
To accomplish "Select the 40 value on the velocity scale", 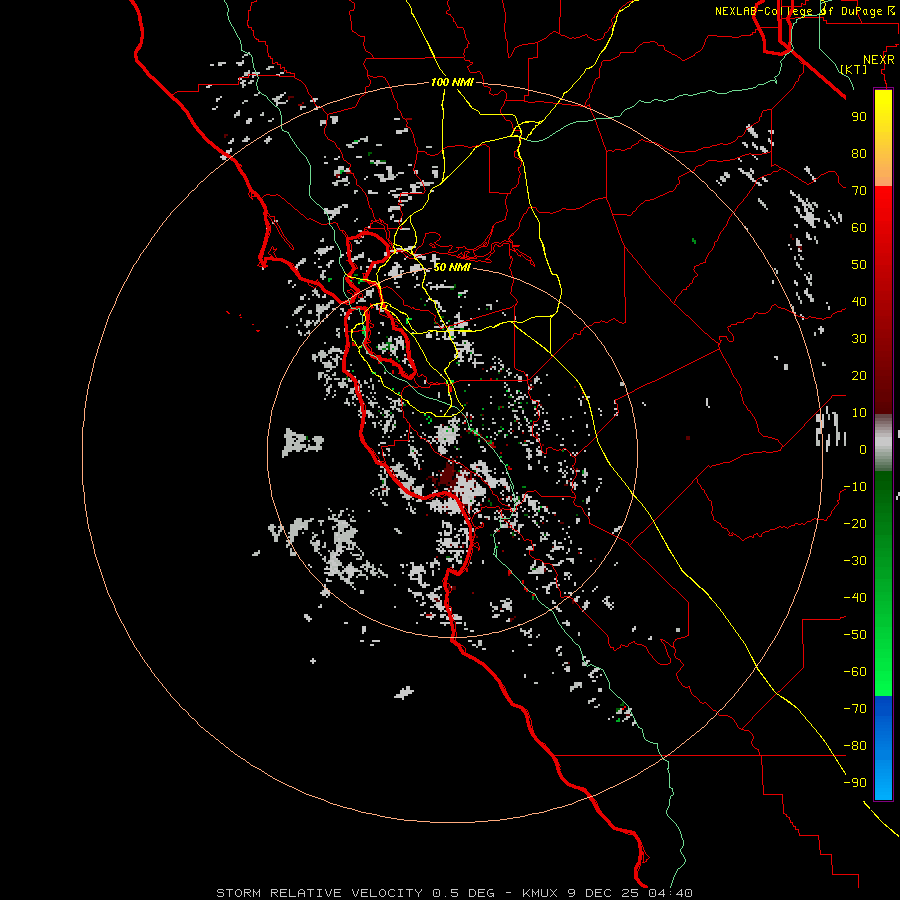I will 859,301.
